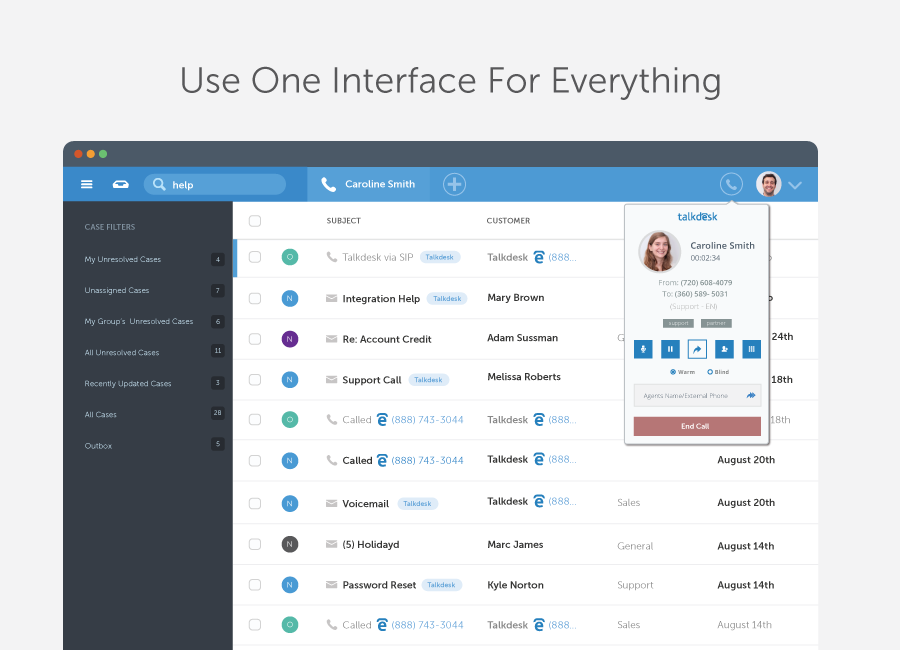900x650 pixels.
Task: Select the Blind transfer radio button
Action: [710, 372]
